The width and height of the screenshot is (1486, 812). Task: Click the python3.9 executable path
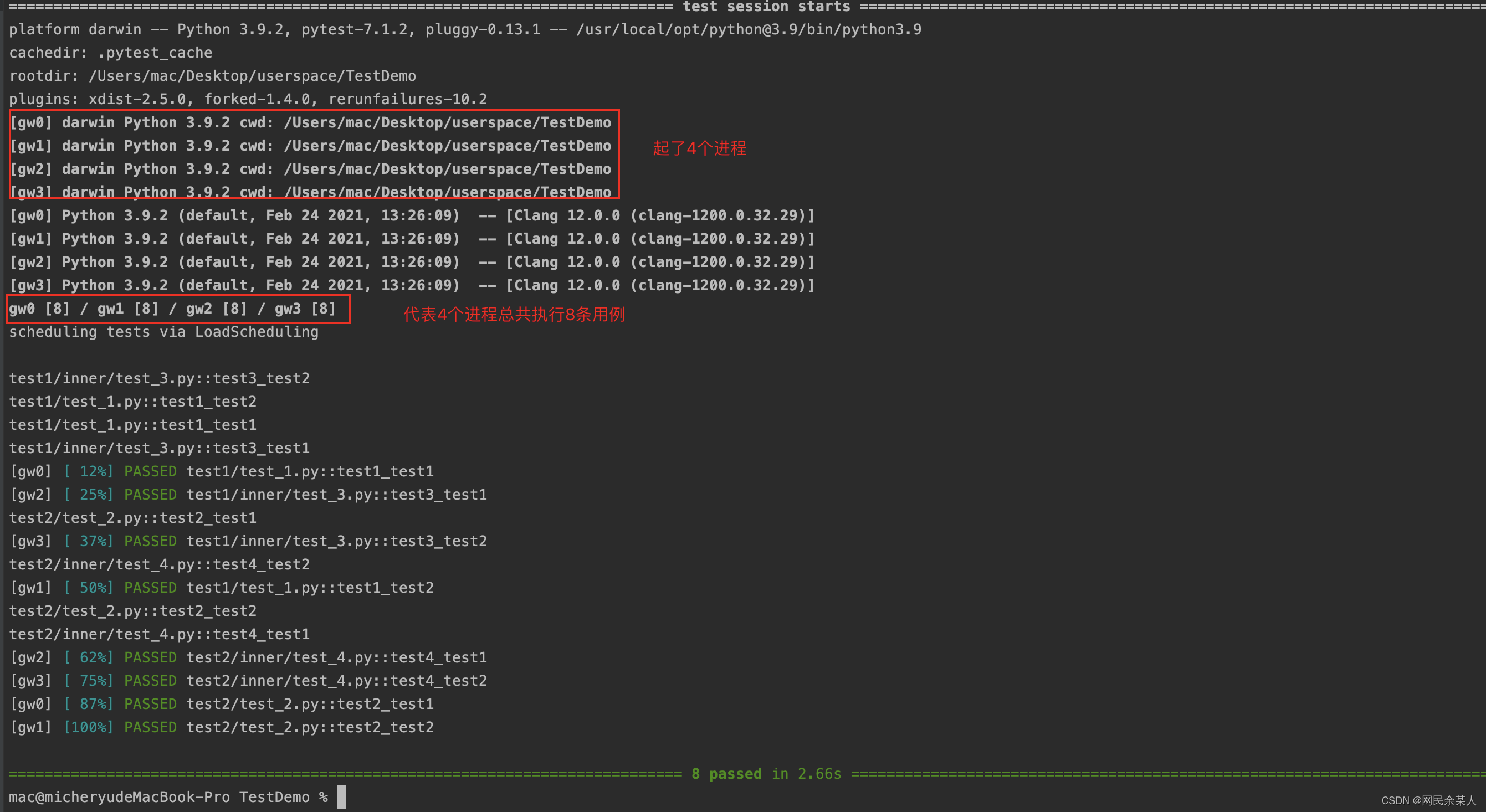tap(748, 29)
